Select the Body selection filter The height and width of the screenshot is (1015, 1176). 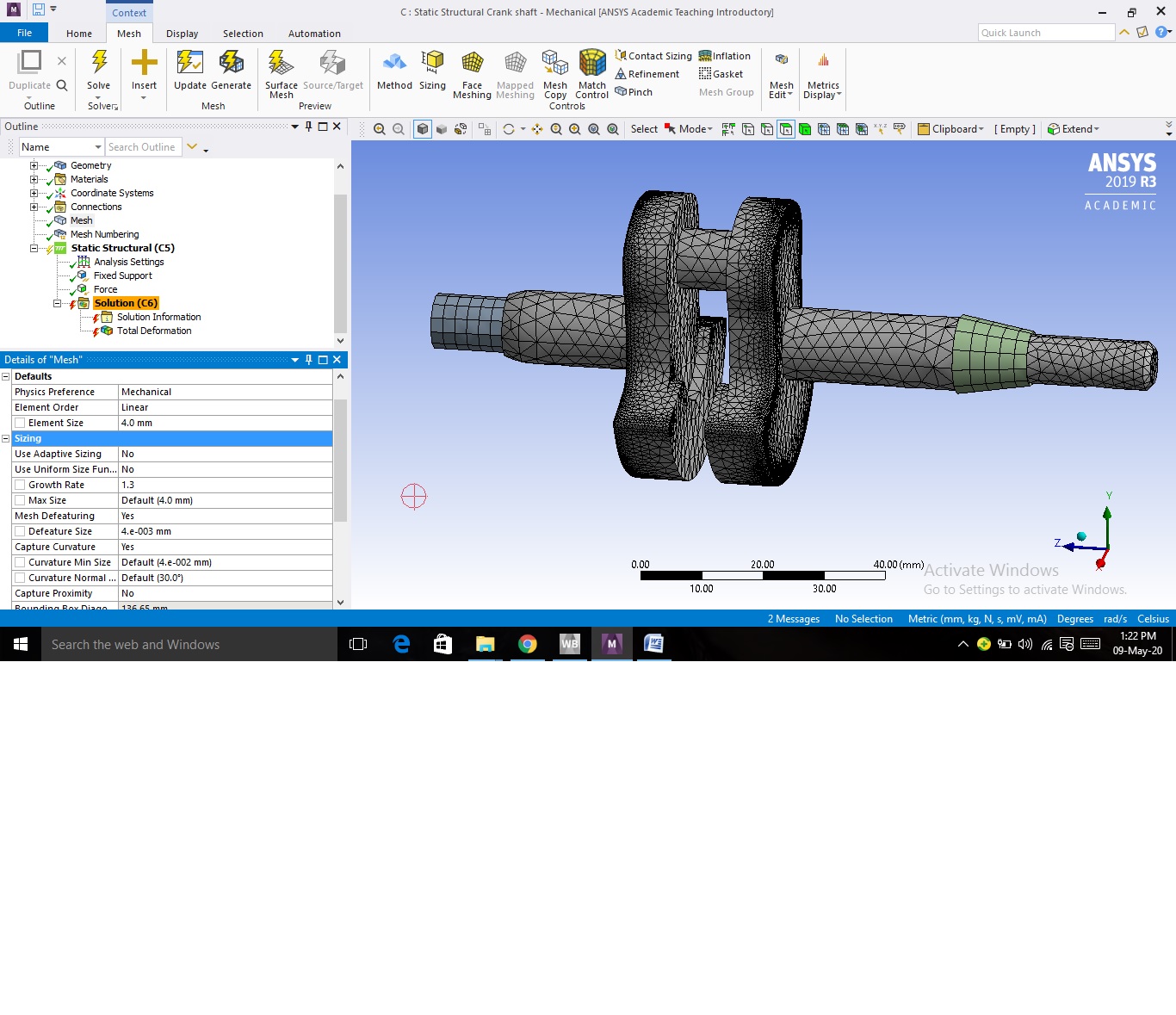pyautogui.click(x=805, y=129)
